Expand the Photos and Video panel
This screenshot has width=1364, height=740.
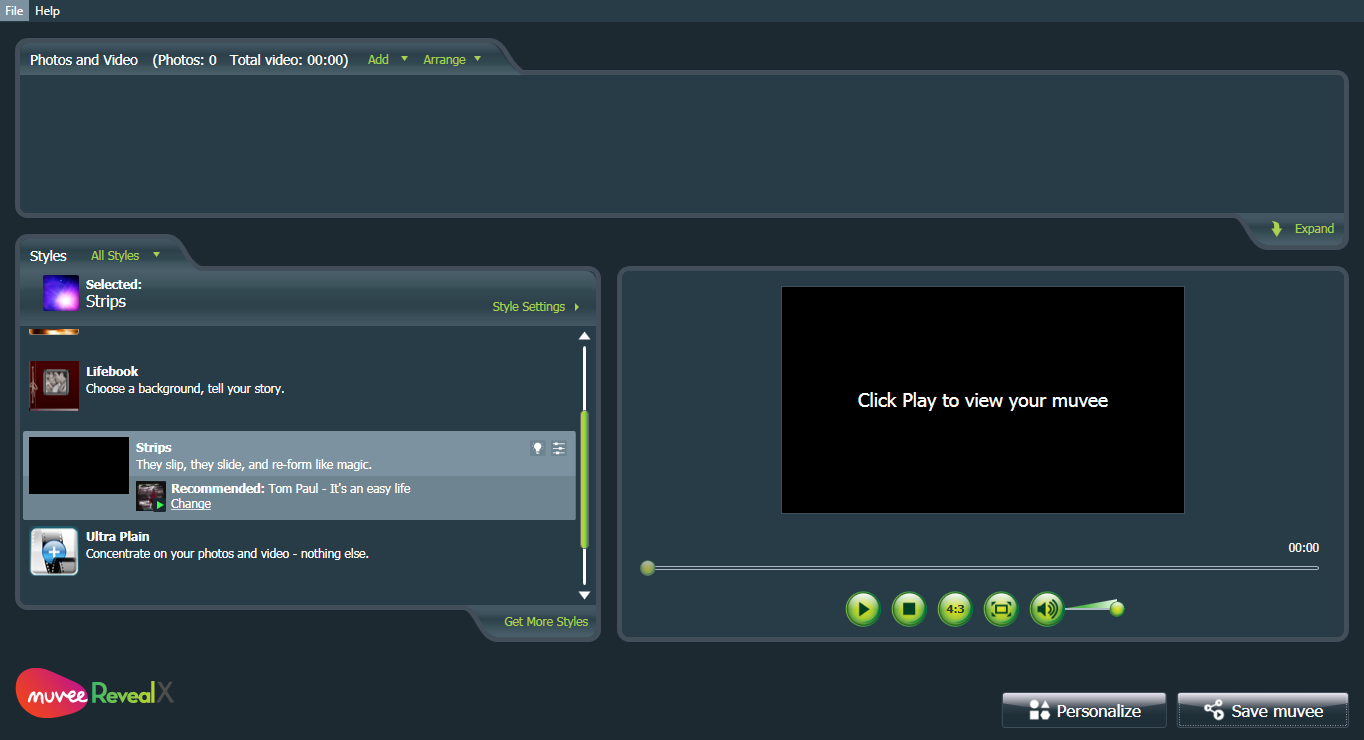click(x=1303, y=229)
